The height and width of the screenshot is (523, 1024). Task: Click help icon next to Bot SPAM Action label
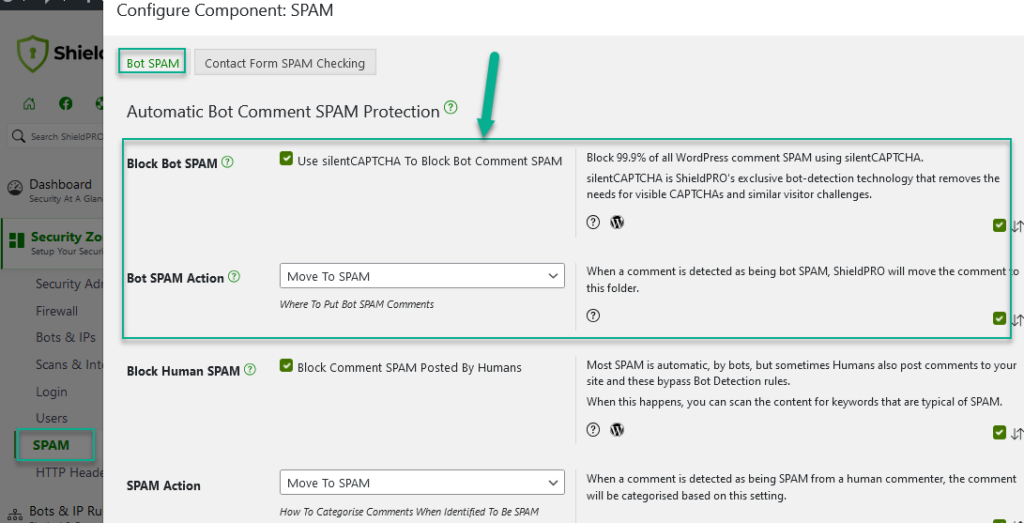[x=234, y=276]
